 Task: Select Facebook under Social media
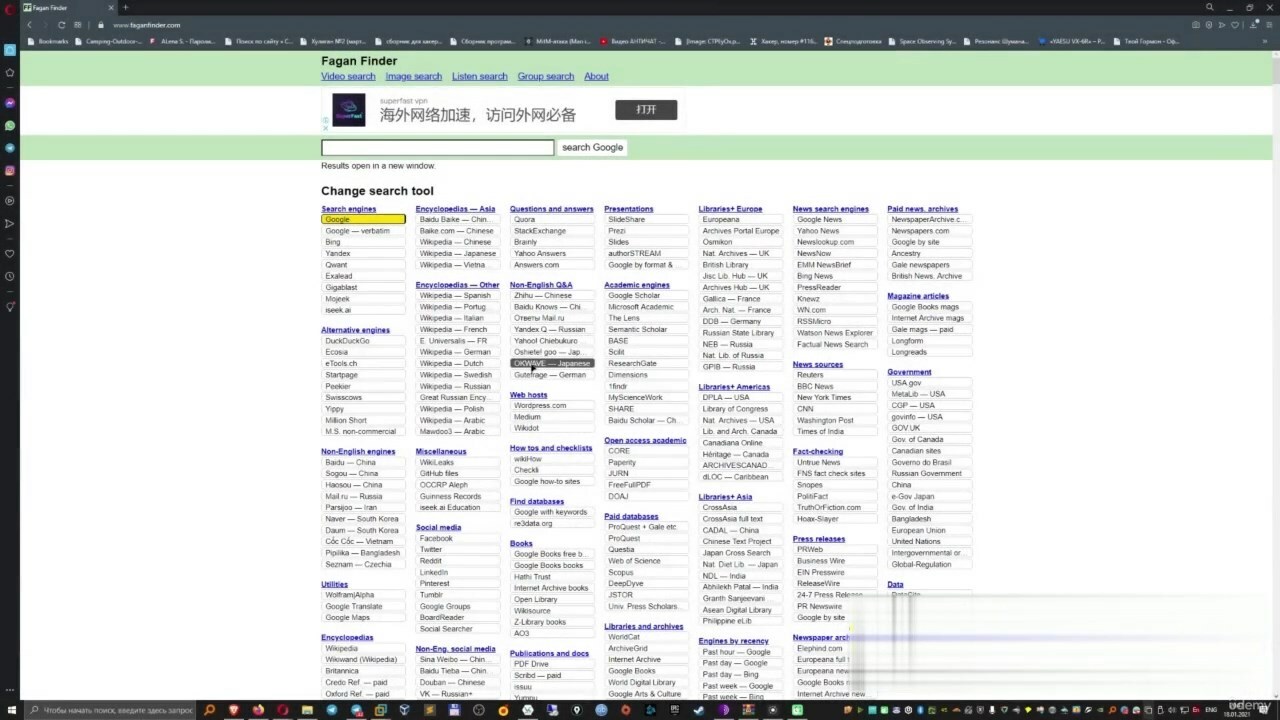click(458, 538)
